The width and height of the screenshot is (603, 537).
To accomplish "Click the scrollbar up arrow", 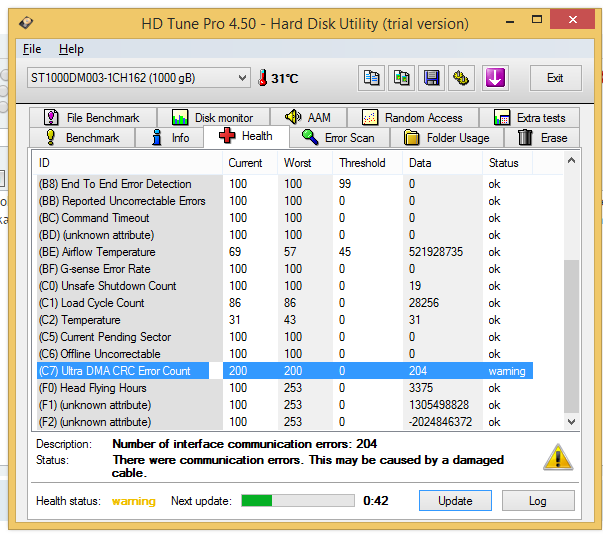I will coord(571,160).
